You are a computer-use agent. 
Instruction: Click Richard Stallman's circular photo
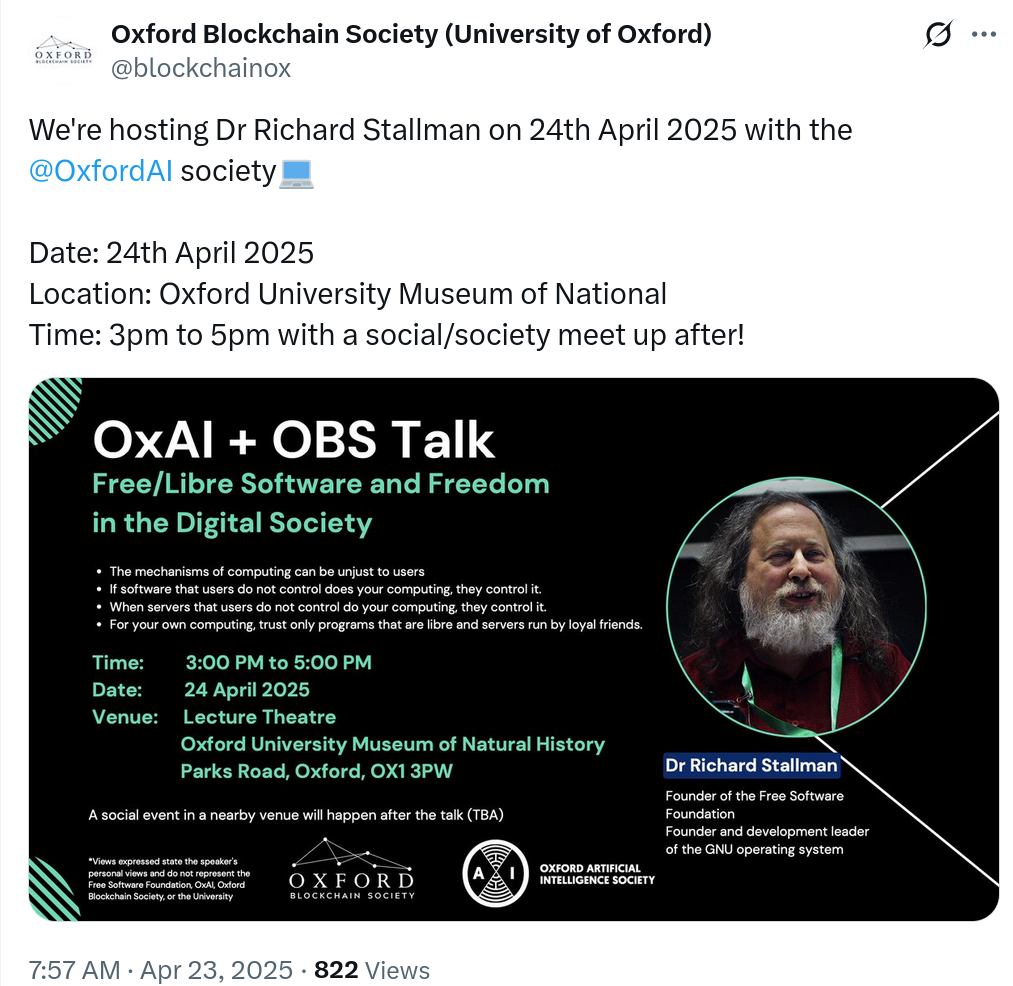tap(797, 606)
